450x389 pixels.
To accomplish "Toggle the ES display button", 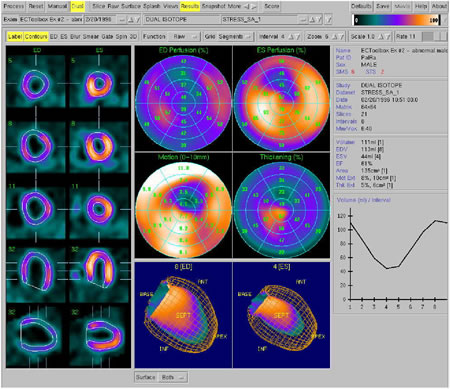I will point(64,37).
